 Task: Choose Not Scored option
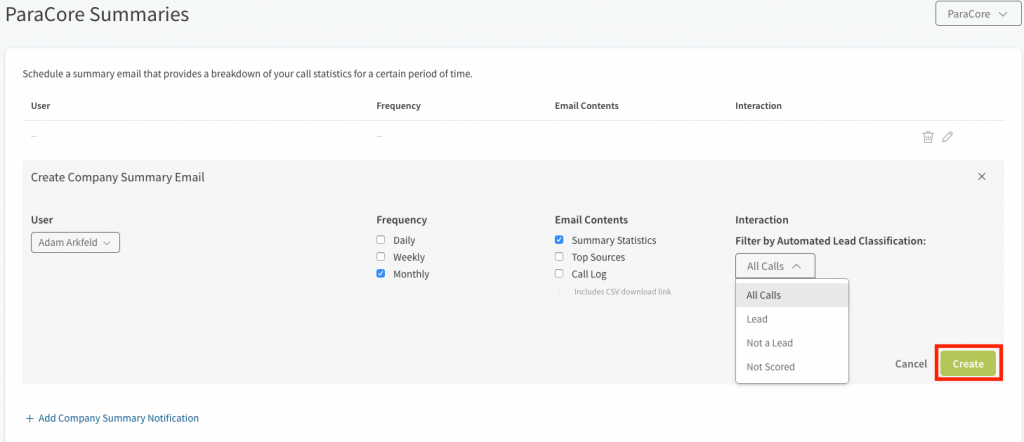792,367
